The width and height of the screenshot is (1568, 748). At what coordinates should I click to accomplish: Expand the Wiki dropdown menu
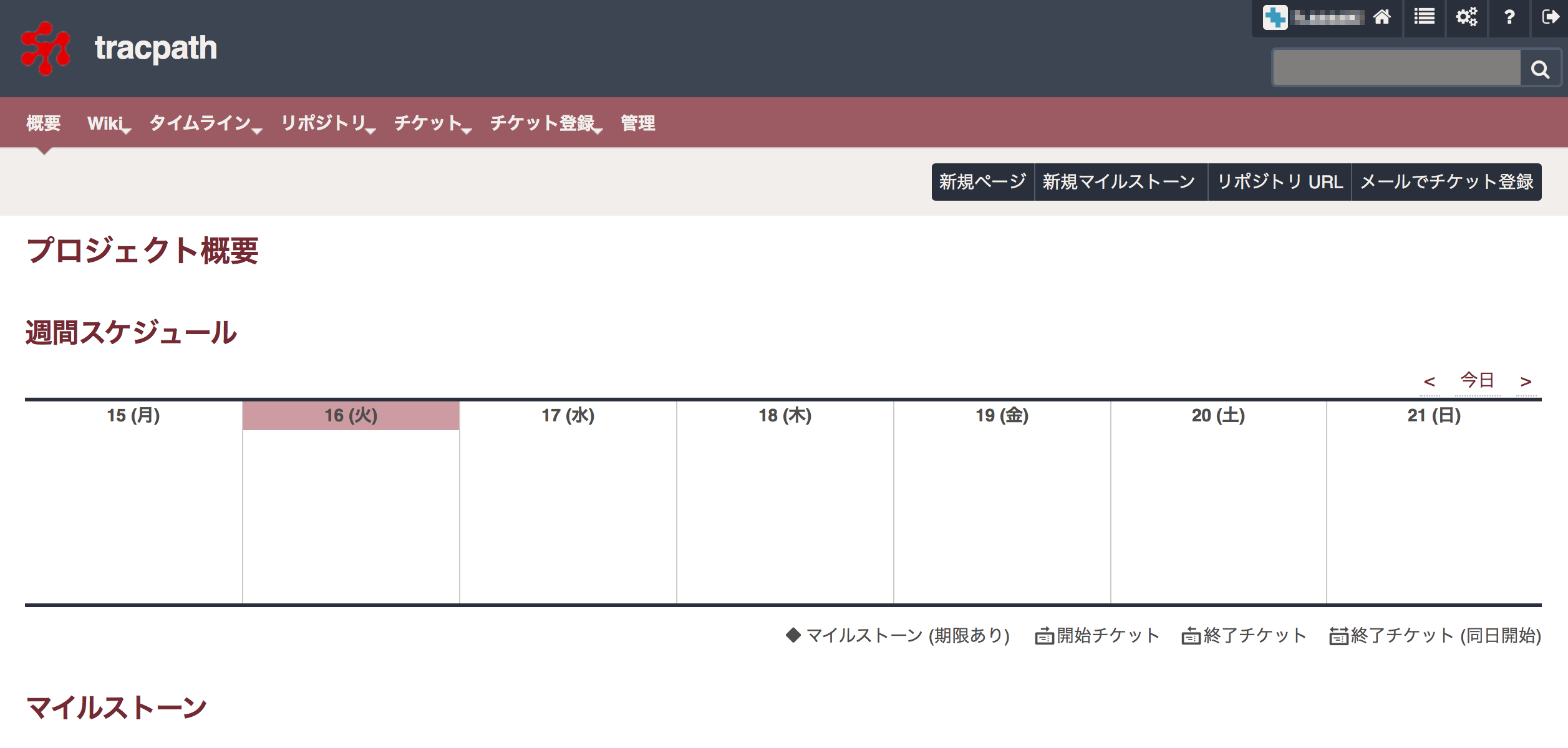[x=107, y=123]
